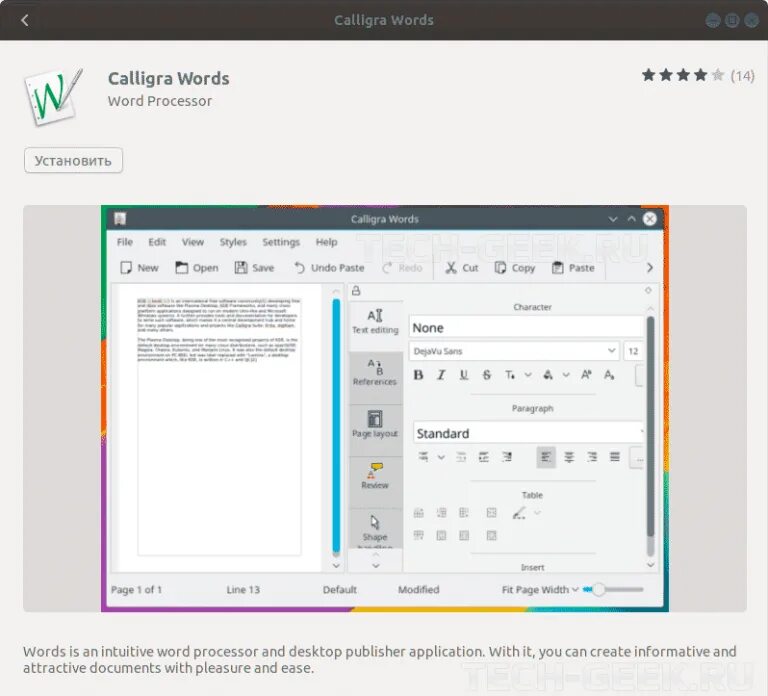Click the 'Modified' status text
Screen dimensions: 768x696
coord(418,589)
